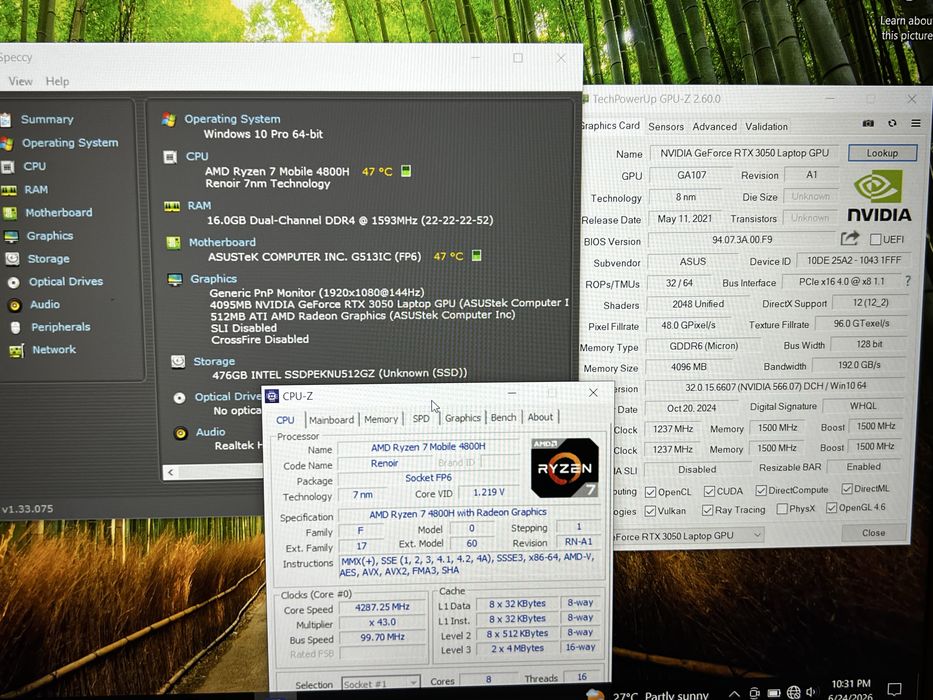
Task: Open the Graphics Card tab in GPU-Z
Action: point(609,126)
